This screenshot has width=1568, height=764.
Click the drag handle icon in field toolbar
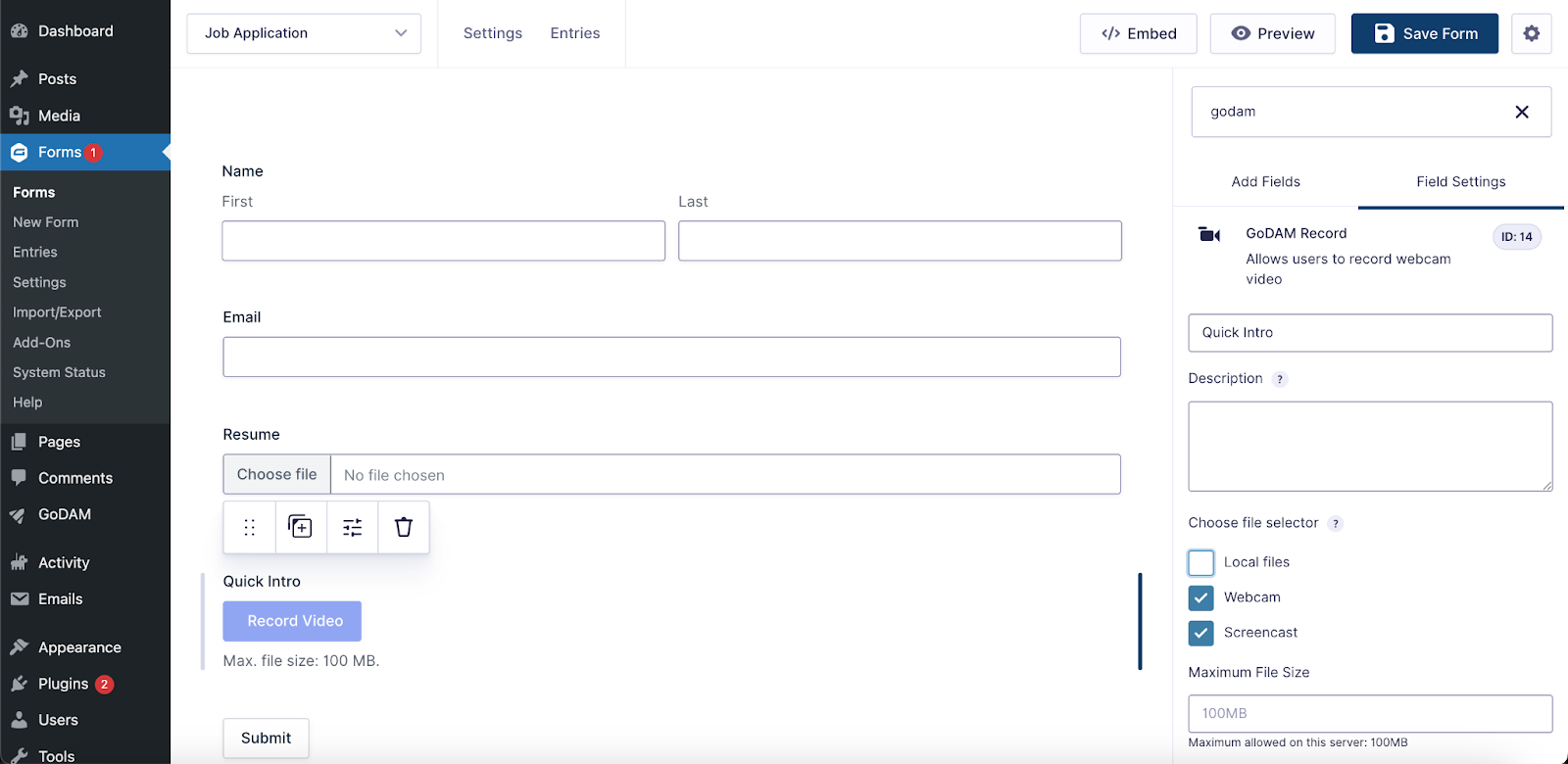point(249,527)
